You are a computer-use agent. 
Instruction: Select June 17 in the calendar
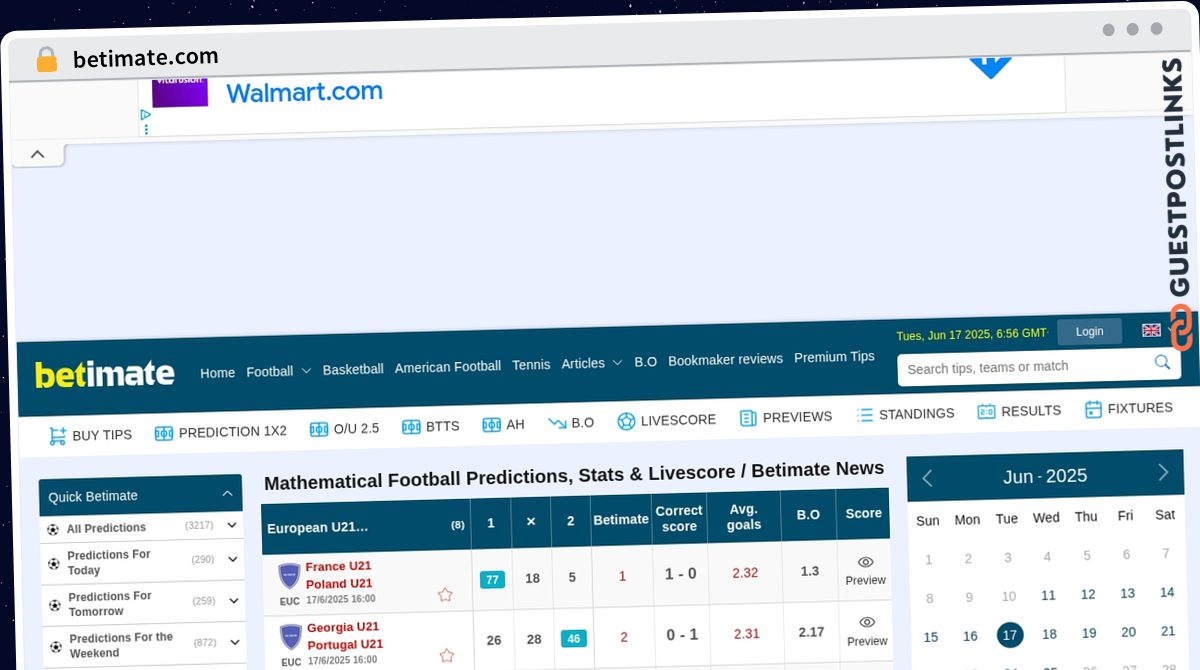point(1010,635)
